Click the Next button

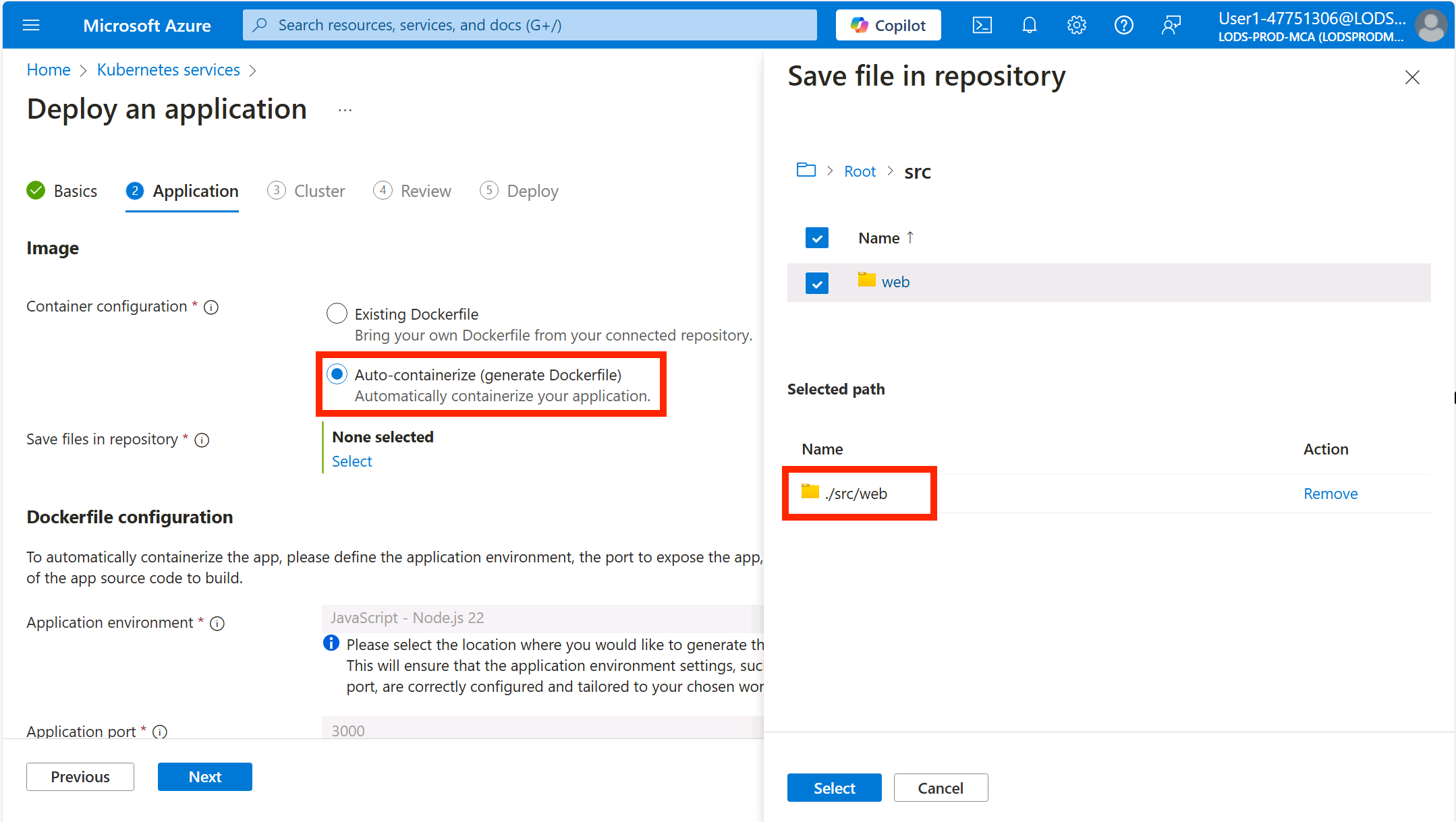[x=205, y=777]
